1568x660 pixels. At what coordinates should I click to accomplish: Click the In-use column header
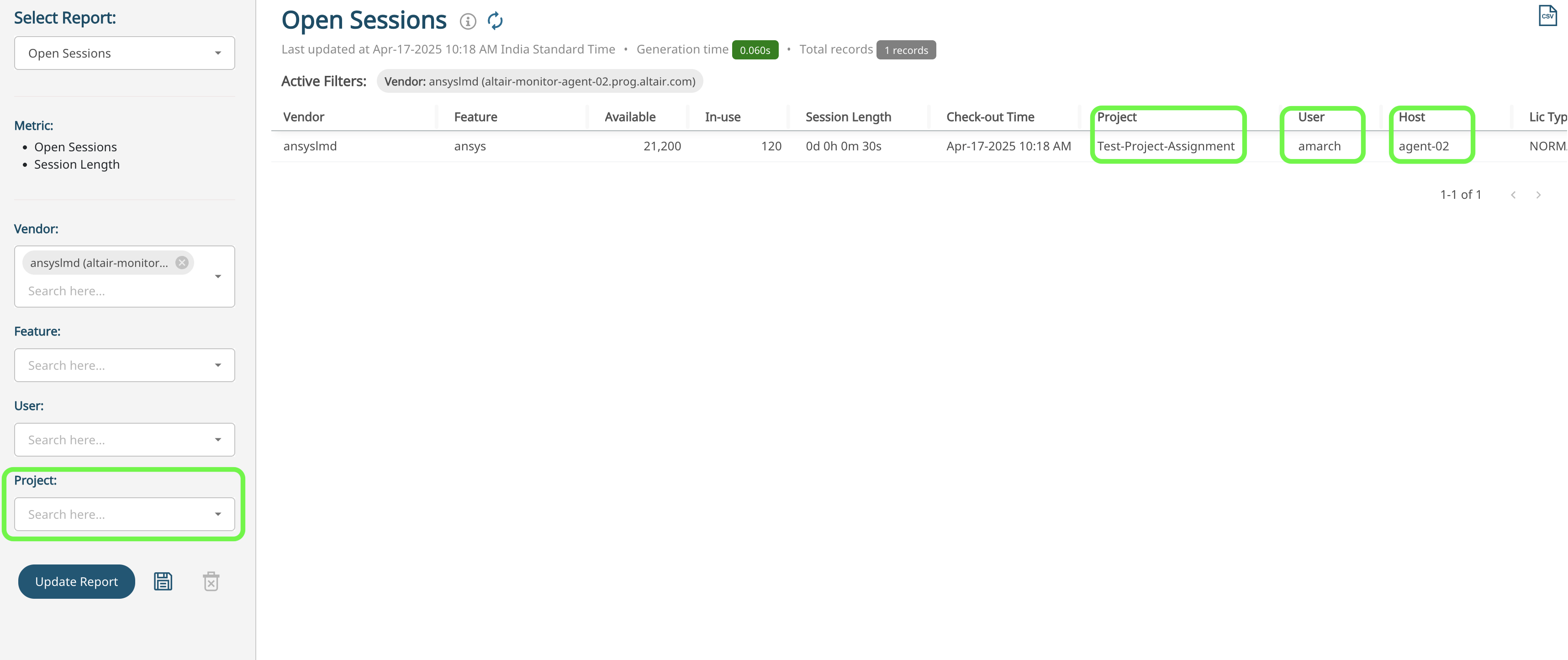[723, 117]
